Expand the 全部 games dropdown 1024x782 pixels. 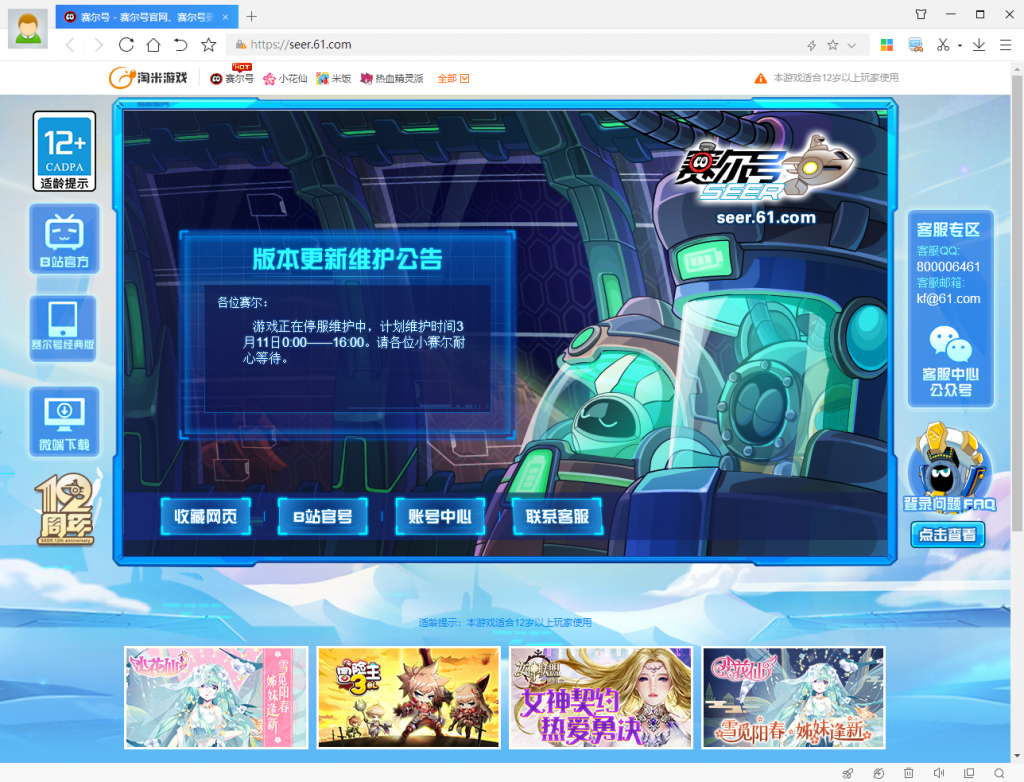(x=453, y=78)
